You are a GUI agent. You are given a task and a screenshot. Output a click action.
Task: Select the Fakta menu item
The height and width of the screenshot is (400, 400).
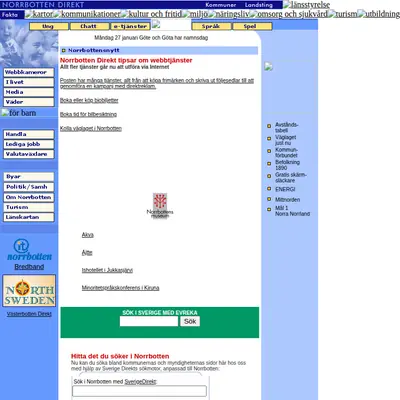10,15
